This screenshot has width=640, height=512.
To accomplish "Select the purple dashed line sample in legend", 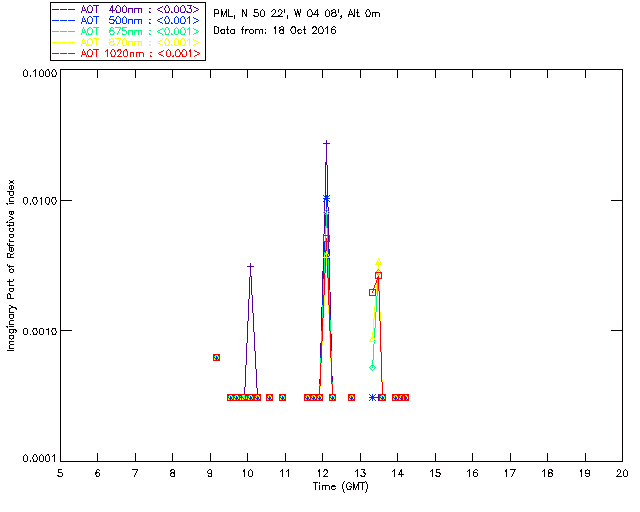I will [x=64, y=10].
